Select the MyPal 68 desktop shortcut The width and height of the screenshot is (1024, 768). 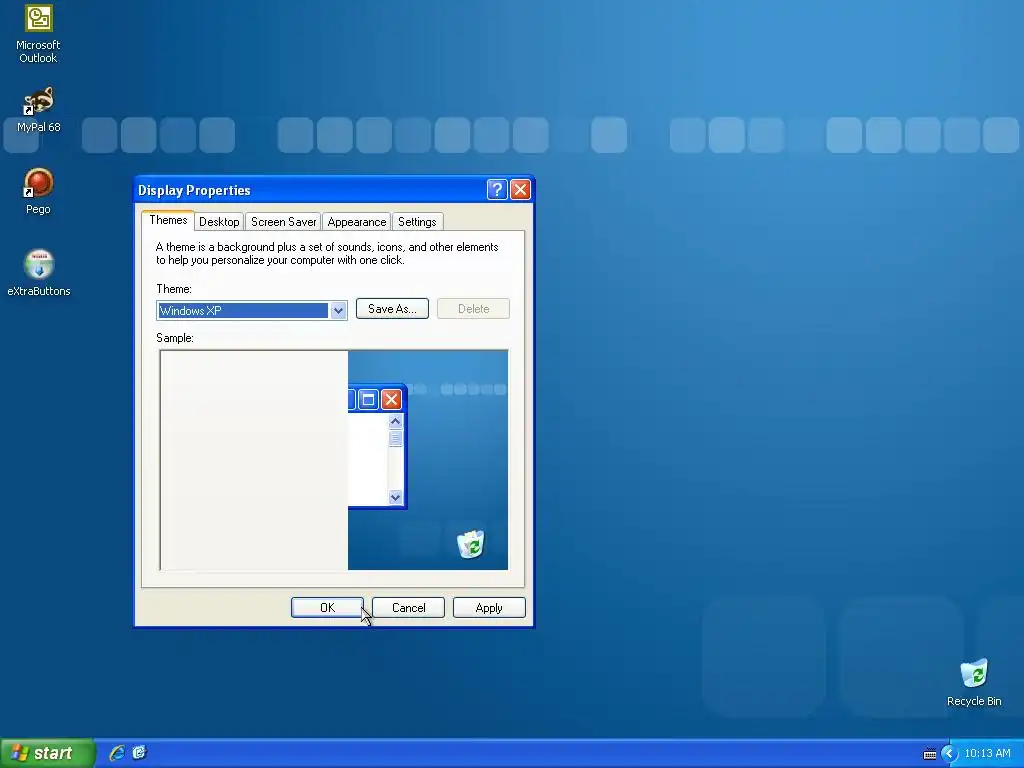coord(38,109)
